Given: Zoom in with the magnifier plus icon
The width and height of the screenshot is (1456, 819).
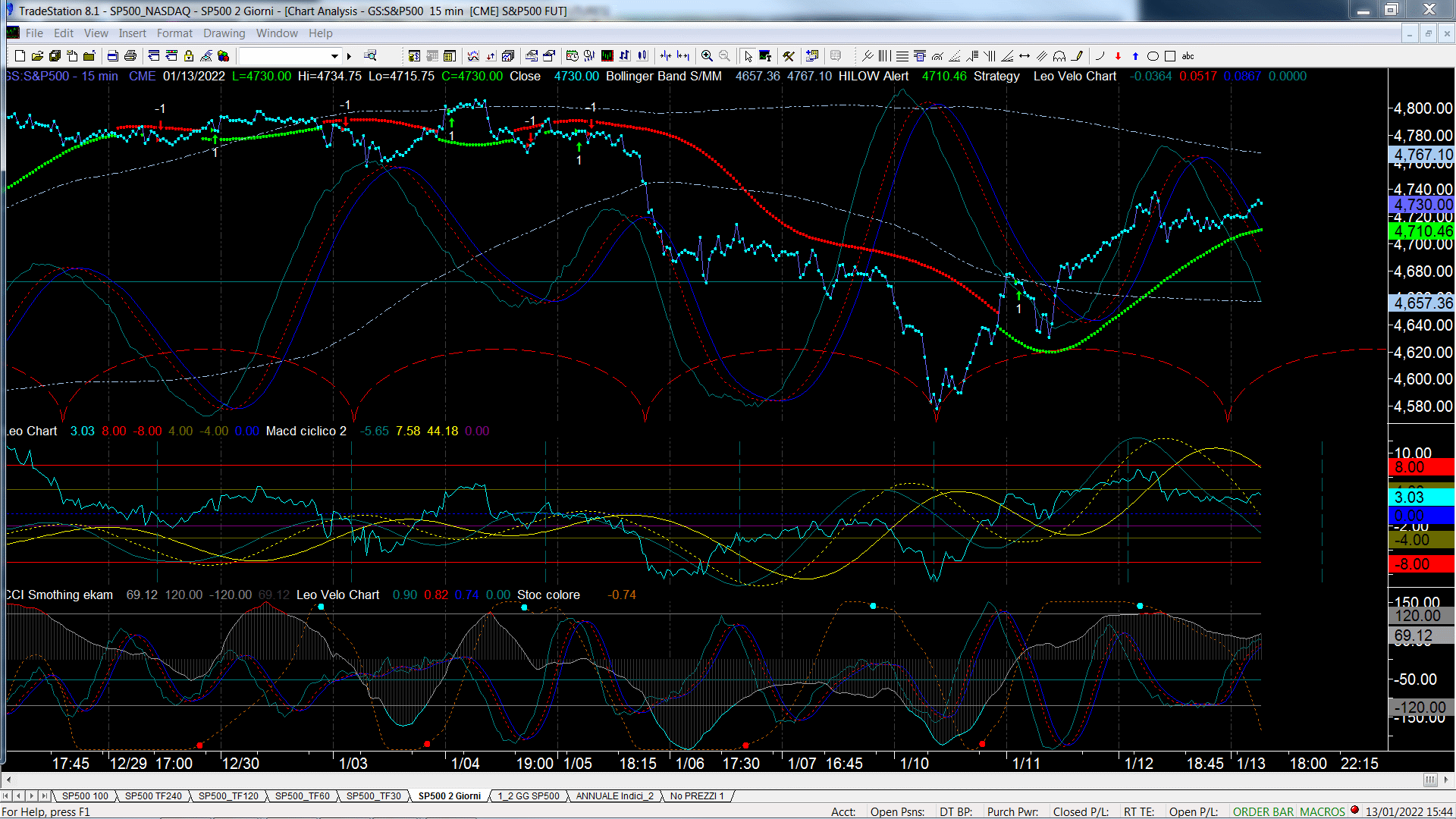Looking at the screenshot, I should (x=707, y=56).
